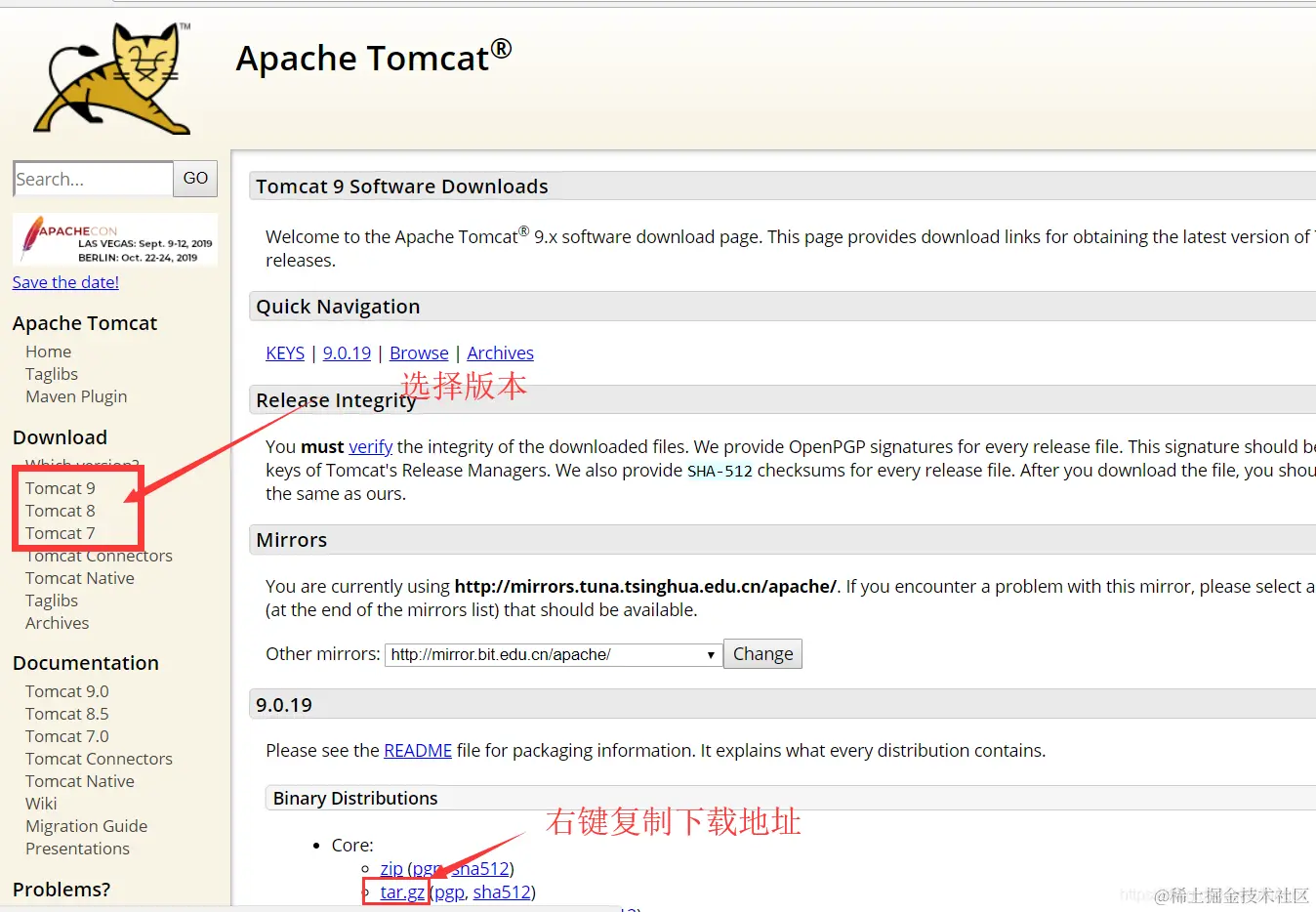This screenshot has height=912, width=1316.
Task: Open the Save the date! link
Action: (x=65, y=282)
